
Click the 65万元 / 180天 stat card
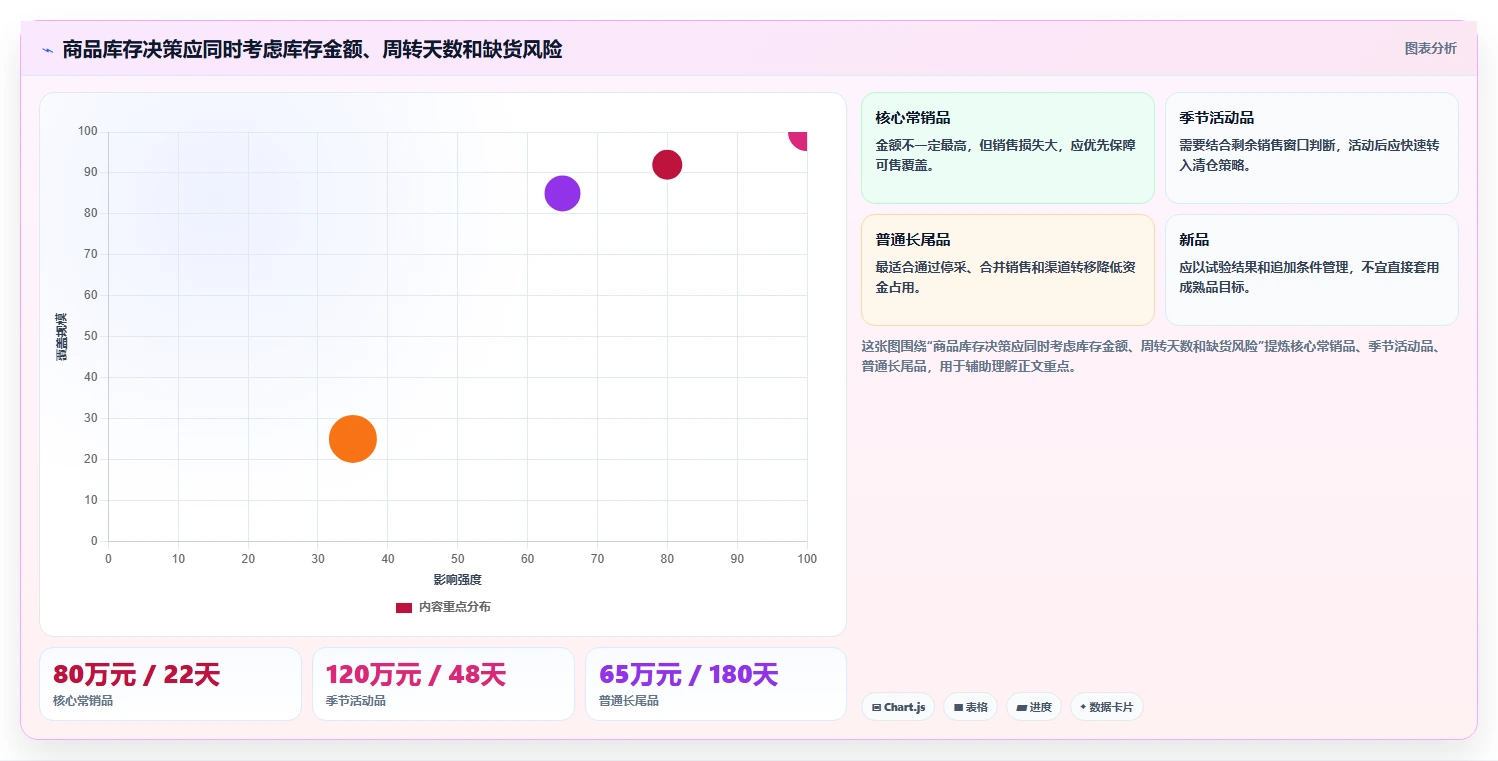[x=716, y=684]
